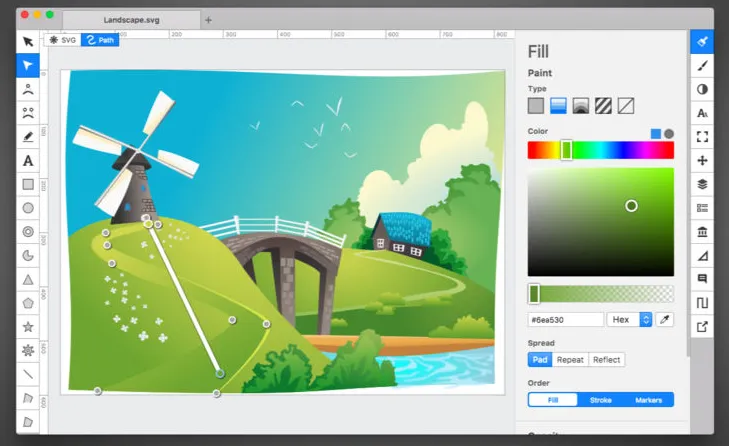
Task: Click the gray circle color mode swatch
Action: pos(669,134)
